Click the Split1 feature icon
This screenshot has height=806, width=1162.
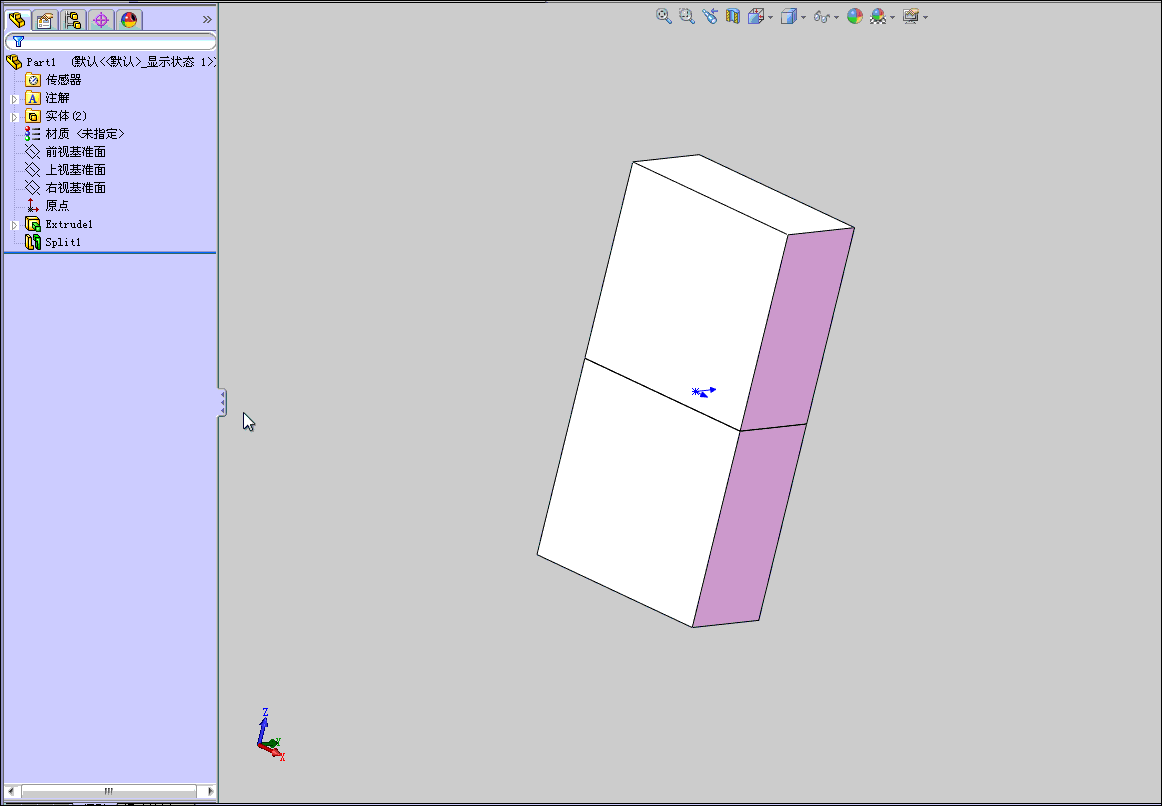coord(33,242)
